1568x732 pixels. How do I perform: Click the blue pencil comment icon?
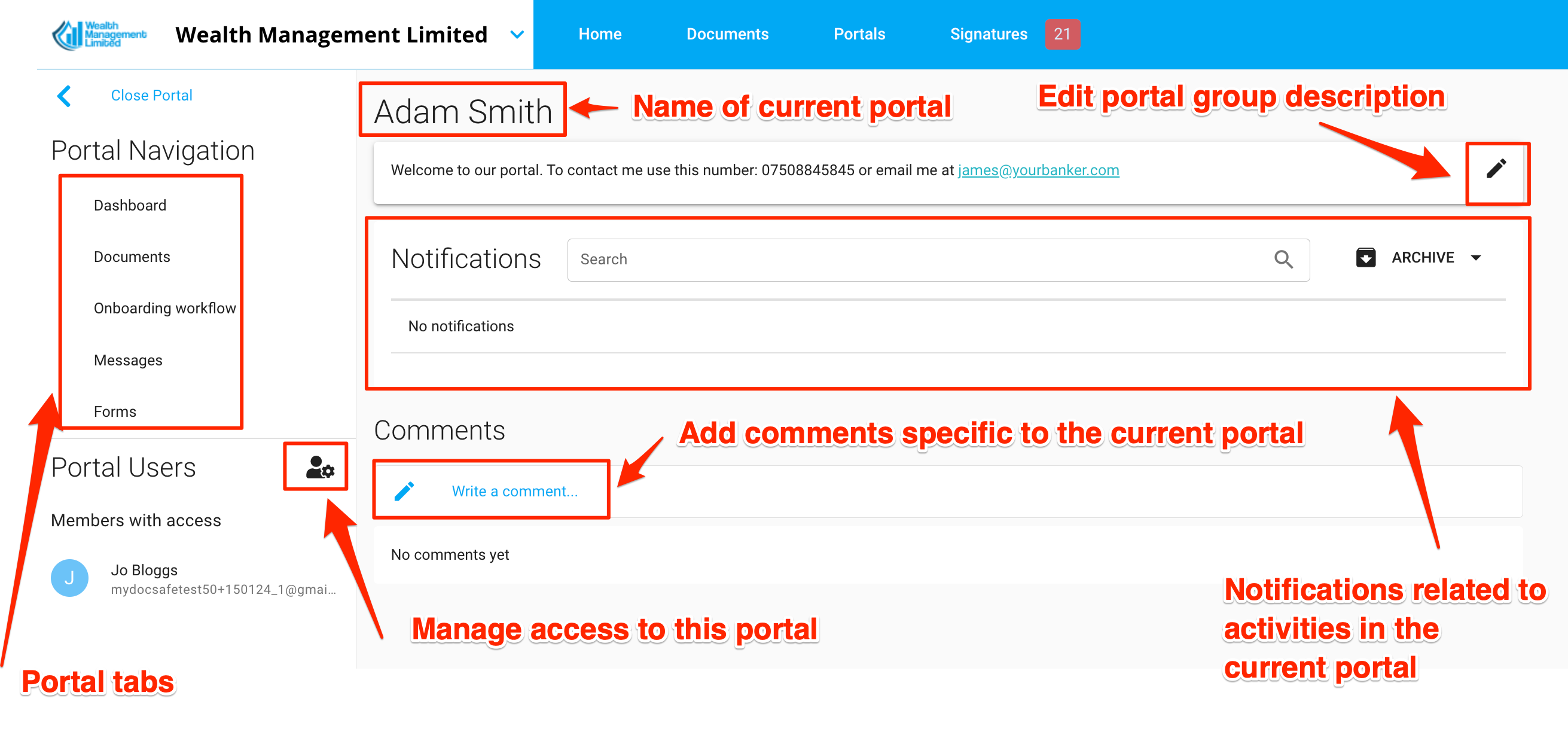(404, 491)
